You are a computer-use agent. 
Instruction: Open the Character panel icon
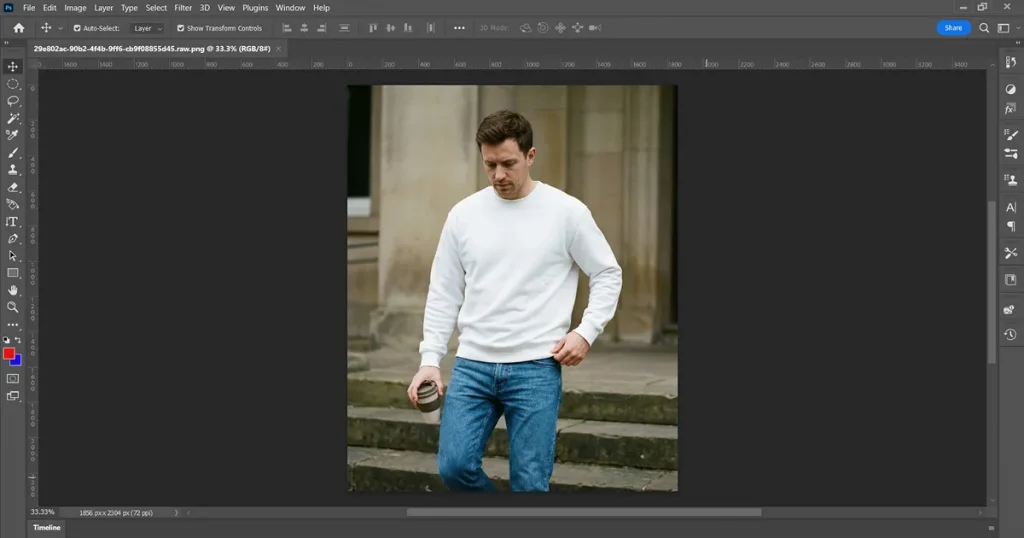tap(1010, 208)
